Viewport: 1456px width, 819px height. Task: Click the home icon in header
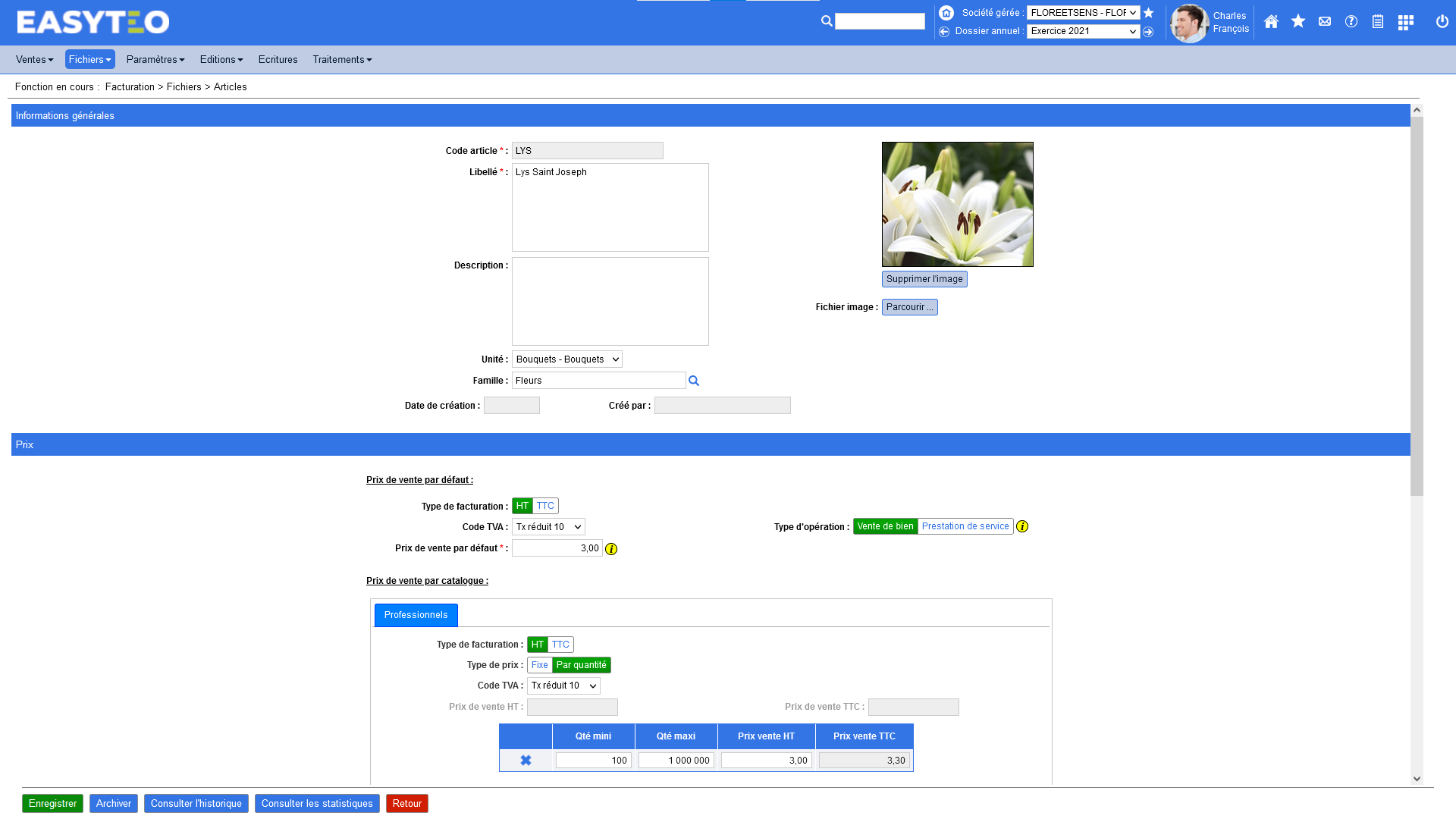1271,22
